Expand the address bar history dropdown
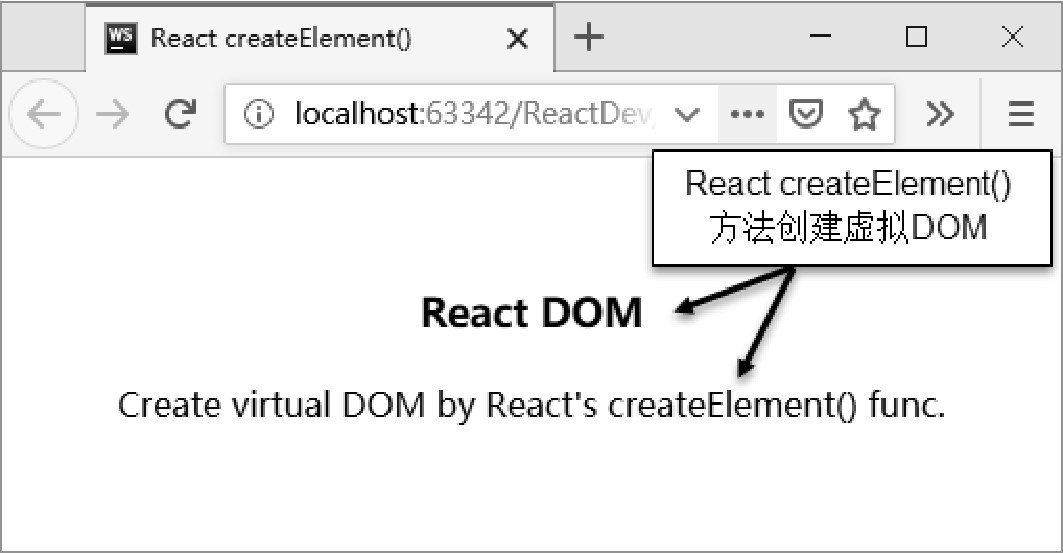 point(687,115)
